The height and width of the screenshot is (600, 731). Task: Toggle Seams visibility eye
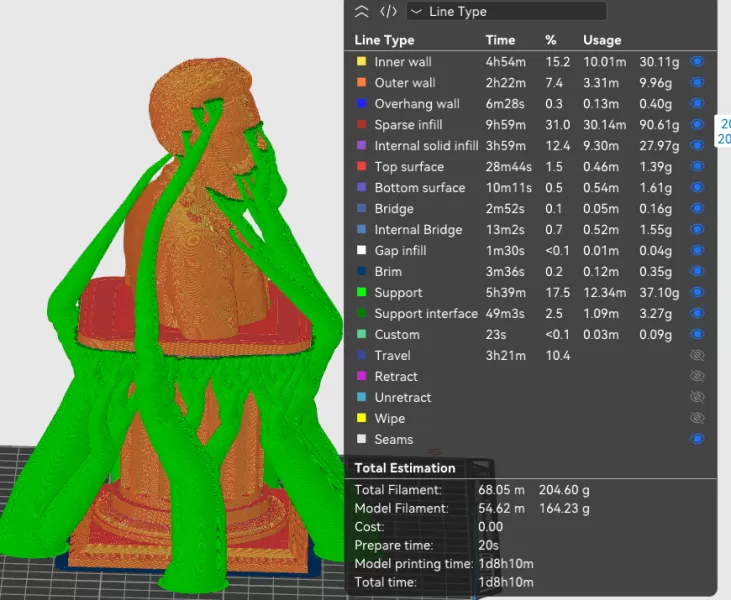pyautogui.click(x=697, y=439)
